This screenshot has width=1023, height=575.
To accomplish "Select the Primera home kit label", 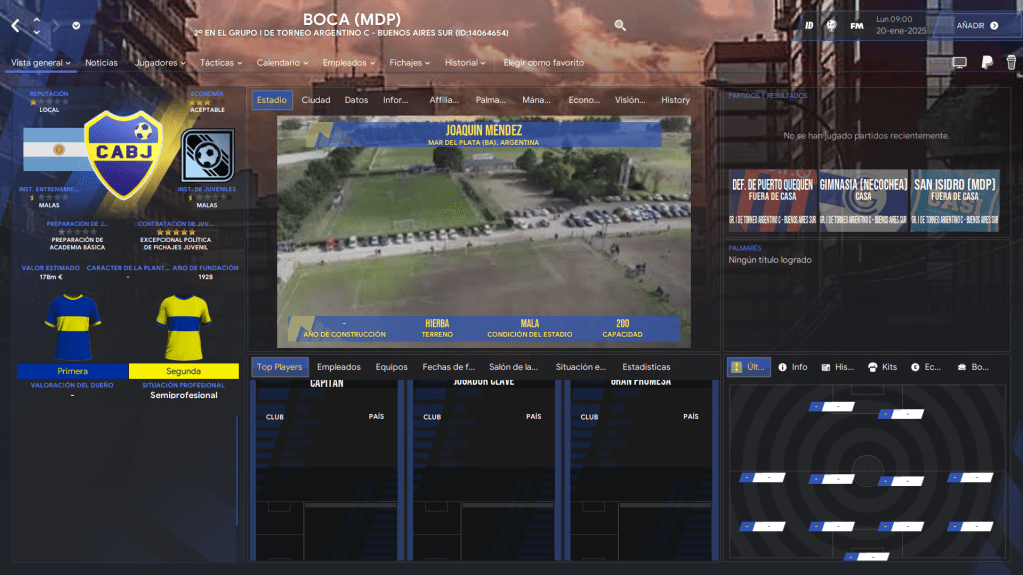I will tap(72, 371).
